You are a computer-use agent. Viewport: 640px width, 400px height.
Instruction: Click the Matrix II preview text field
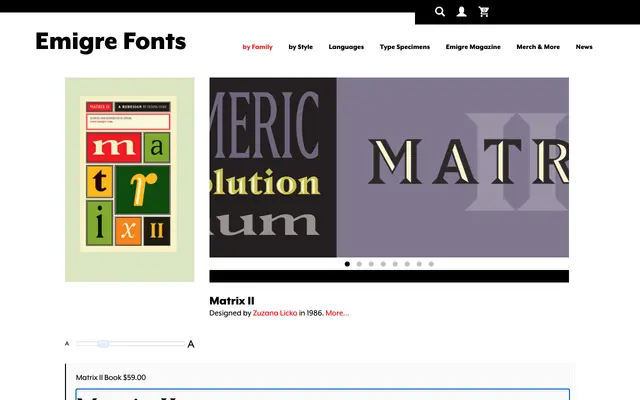point(322,394)
